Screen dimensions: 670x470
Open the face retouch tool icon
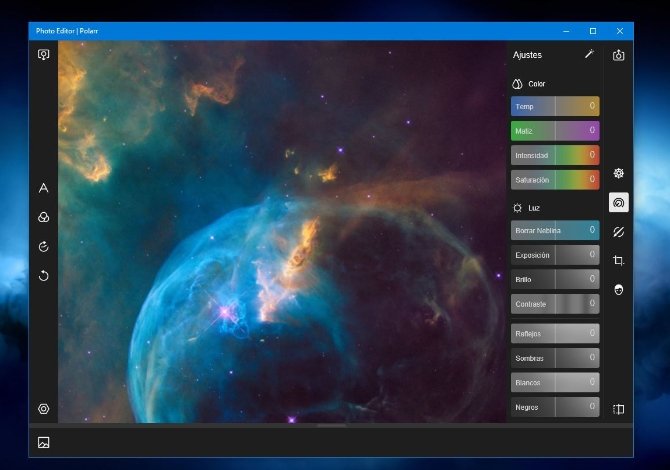click(619, 290)
